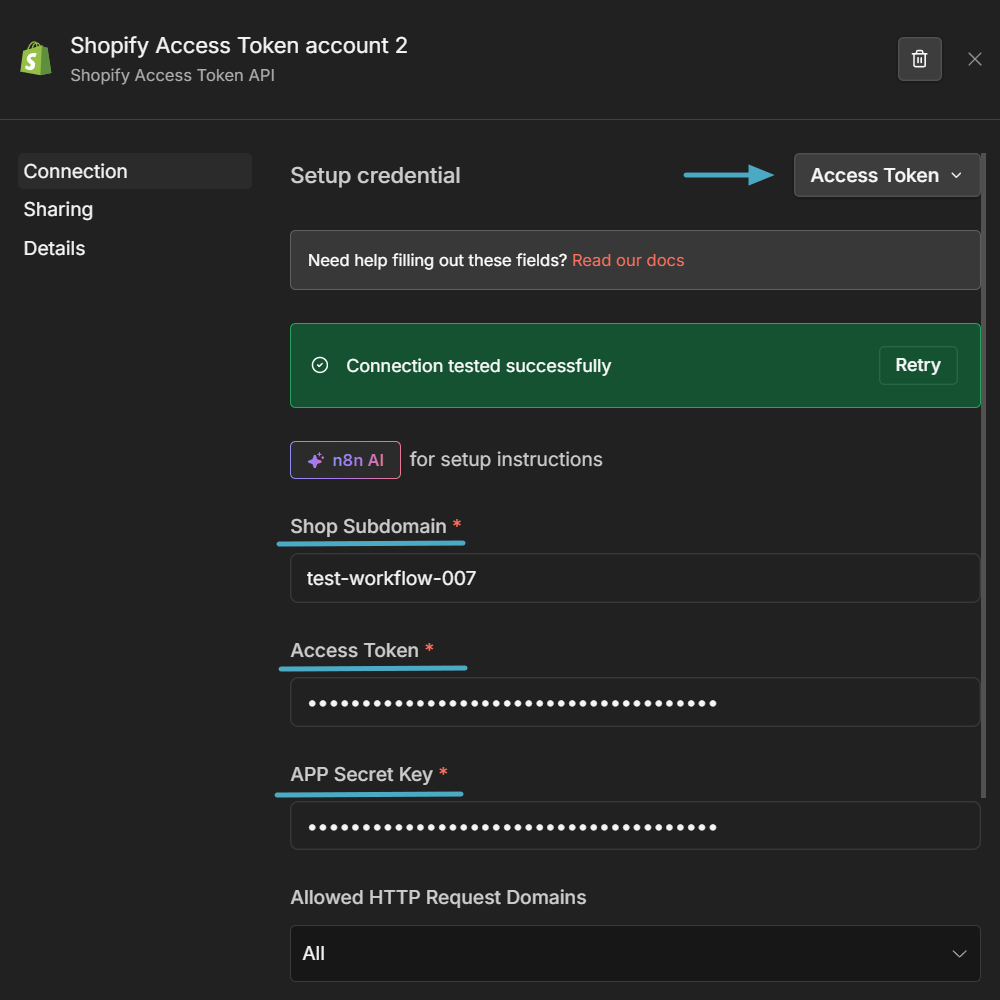
Task: Click the masked APP Secret Key field
Action: coord(635,825)
